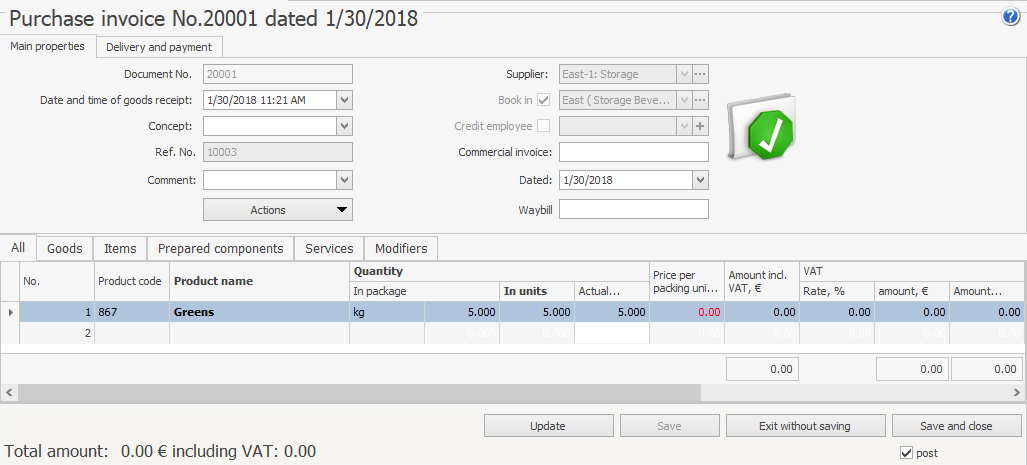Click Exit without saving

804,426
